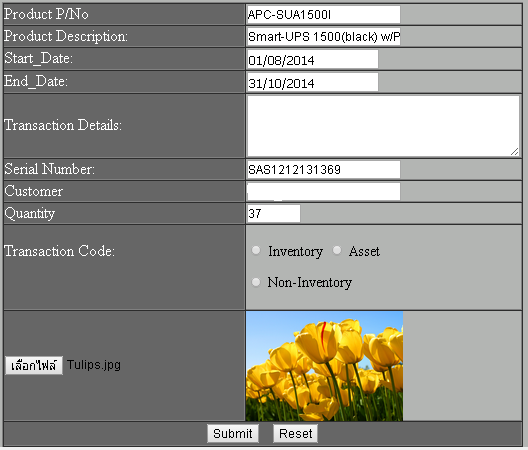Reset the form fields
This screenshot has width=528, height=450.
tap(295, 433)
